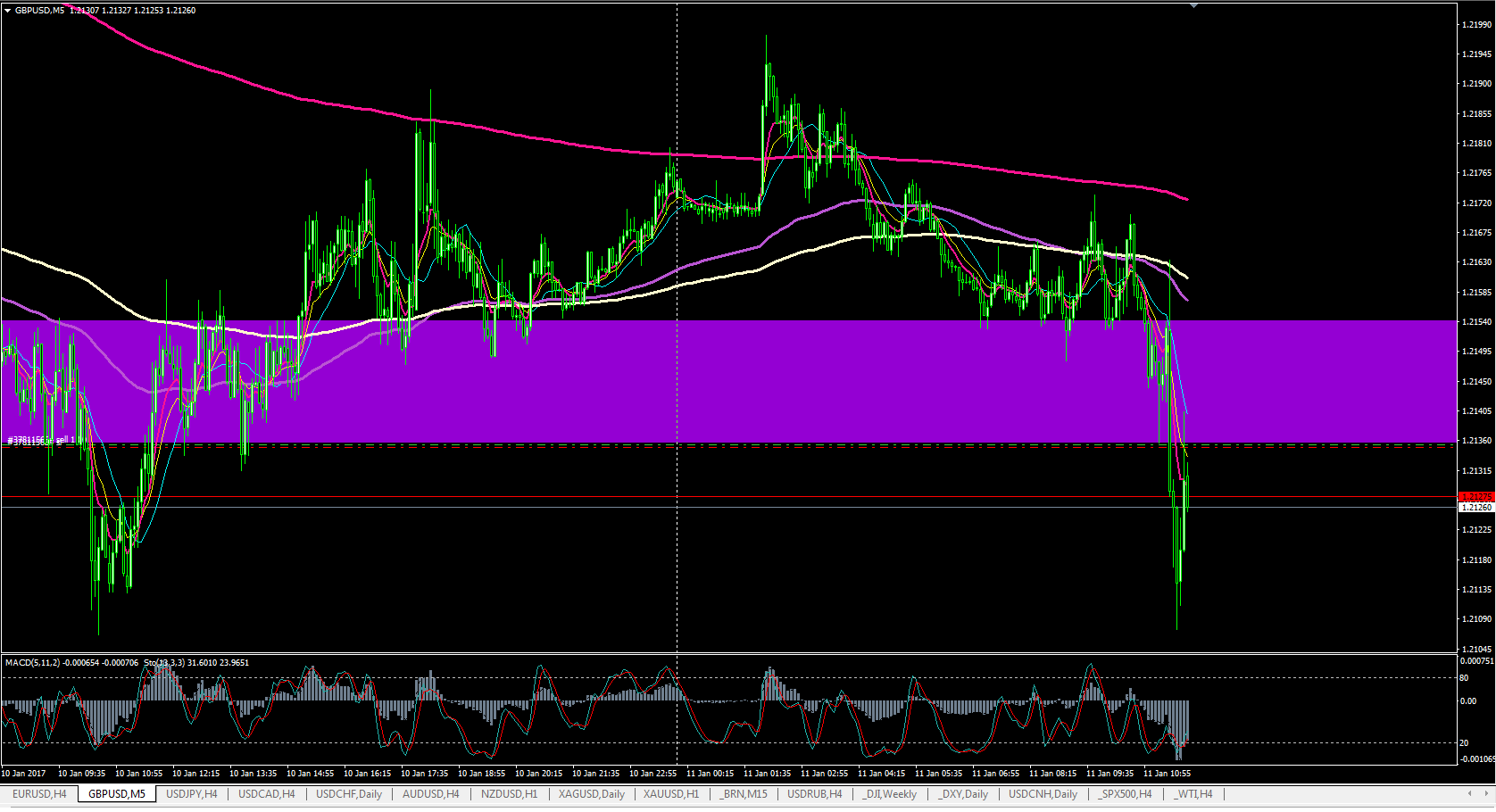Click the 0.000751 MACD scale value
This screenshot has height=812, width=1496.
tap(1476, 661)
